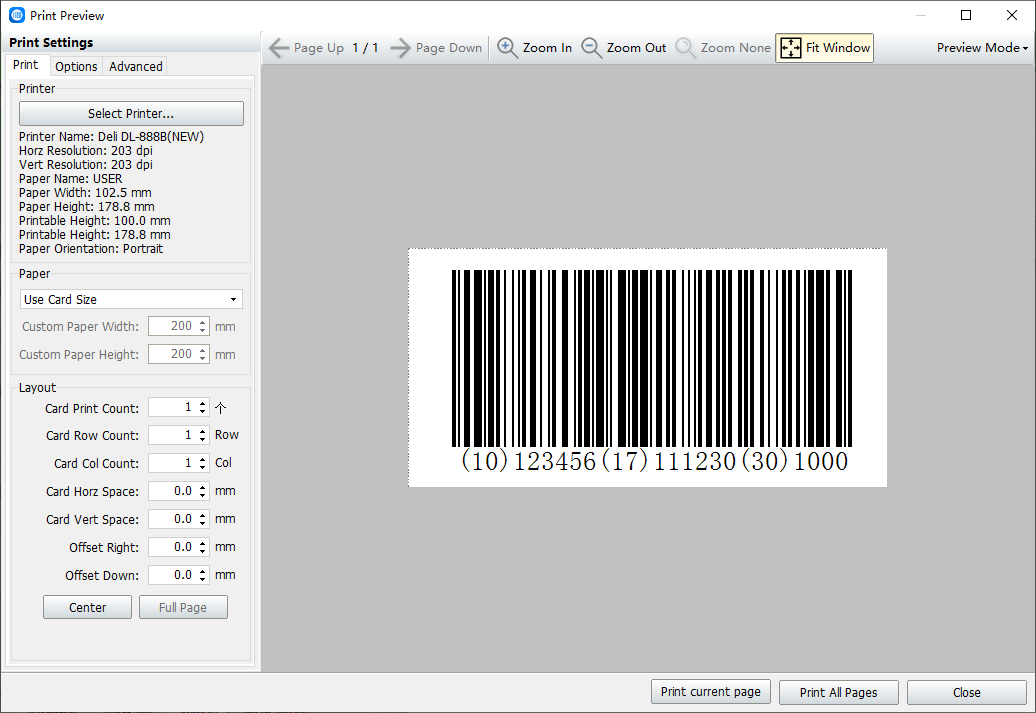
Task: Open the Select Printer dialog
Action: [131, 114]
